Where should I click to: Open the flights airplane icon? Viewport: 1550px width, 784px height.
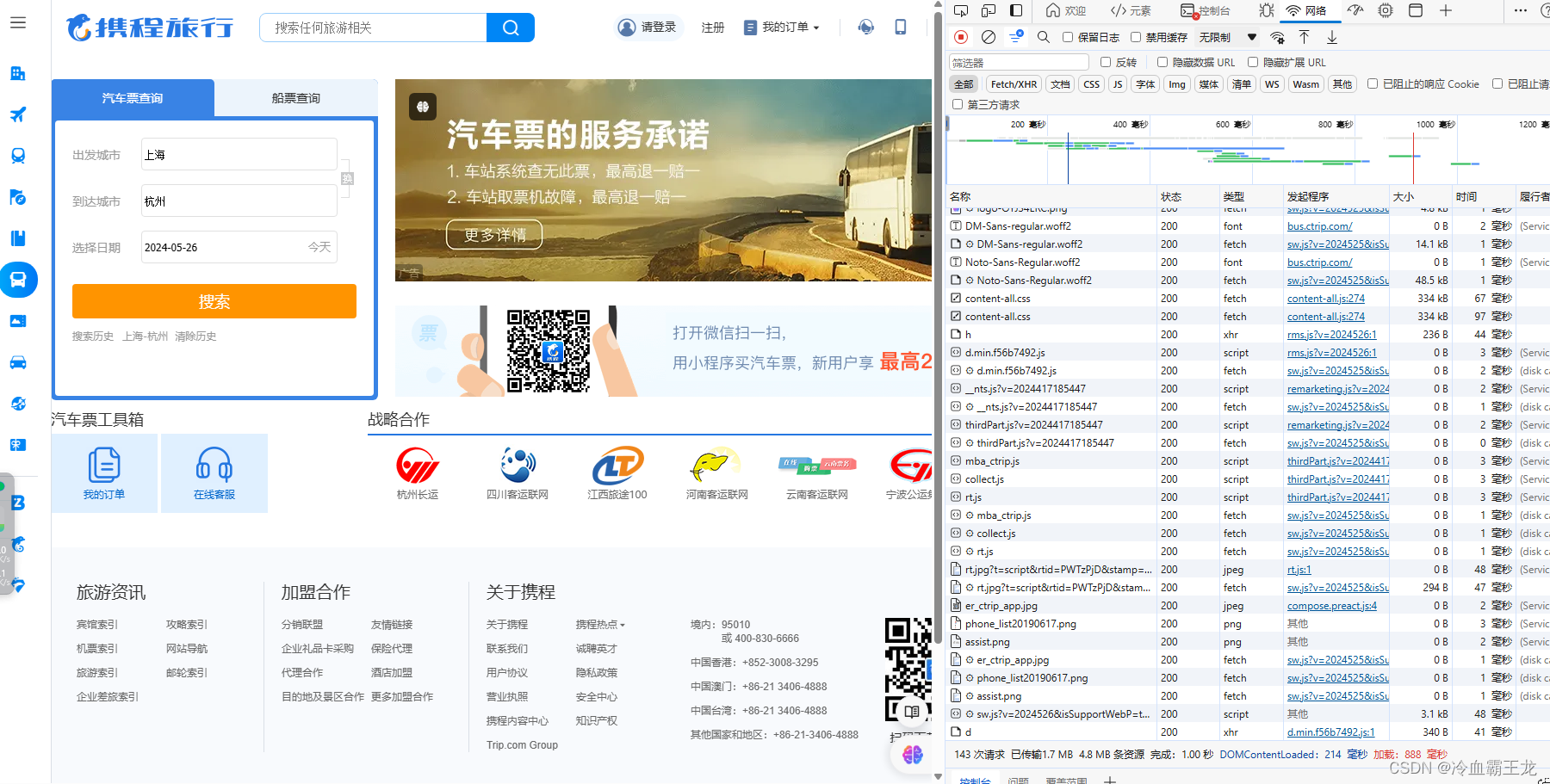click(x=18, y=114)
